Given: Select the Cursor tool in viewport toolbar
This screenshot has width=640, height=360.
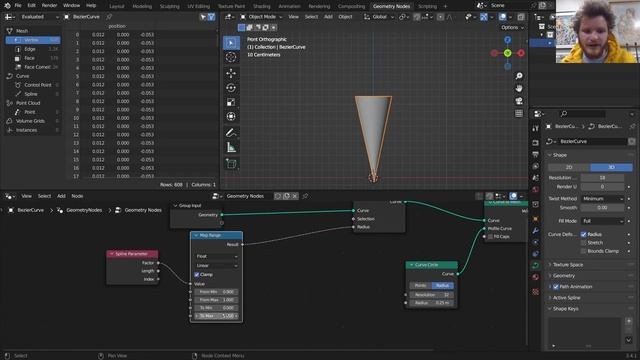Looking at the screenshot, I should tap(231, 57).
